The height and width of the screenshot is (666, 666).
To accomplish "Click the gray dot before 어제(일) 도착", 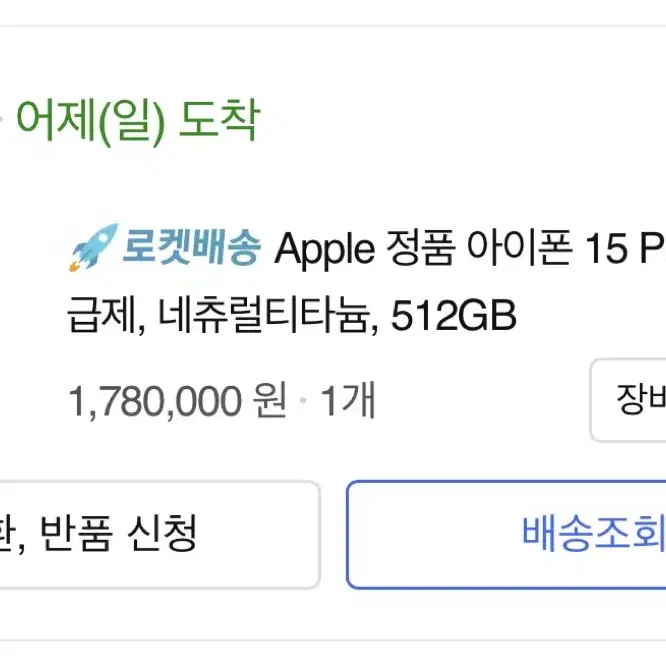I will click(1, 119).
